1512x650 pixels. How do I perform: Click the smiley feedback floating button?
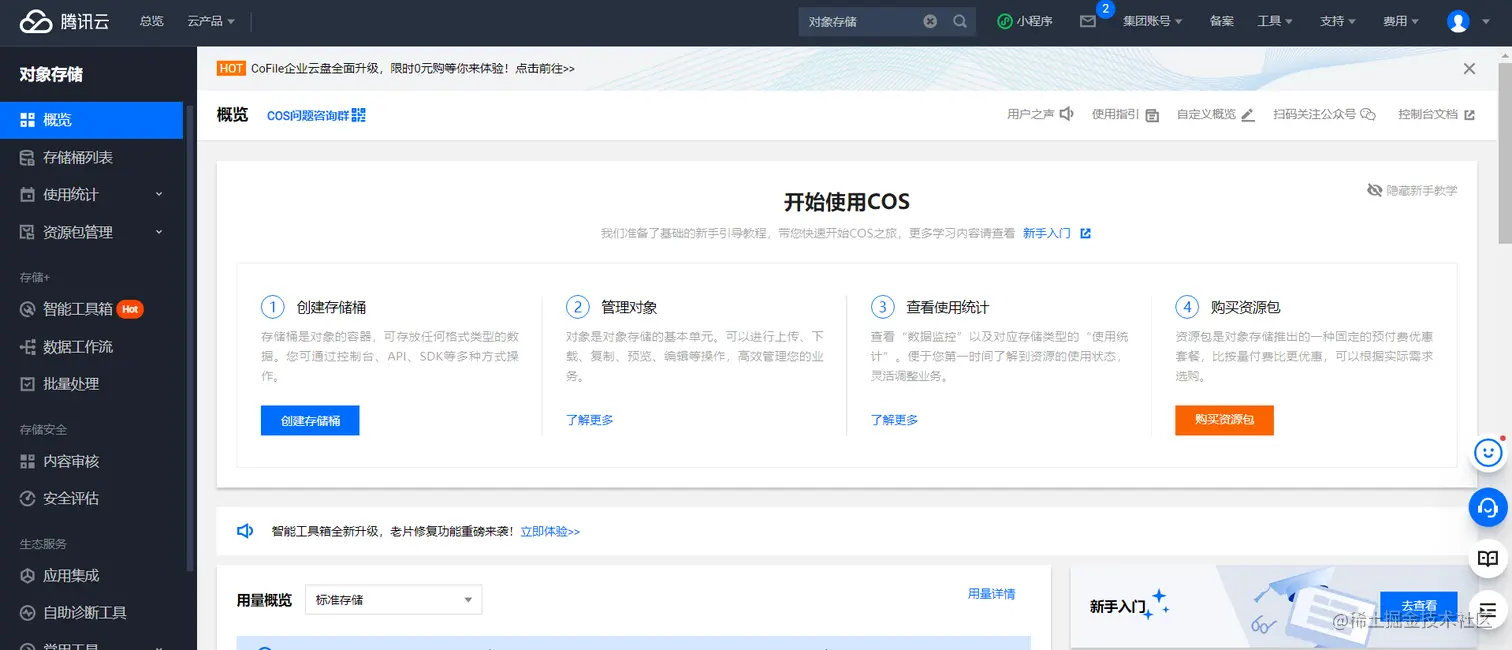pos(1489,453)
